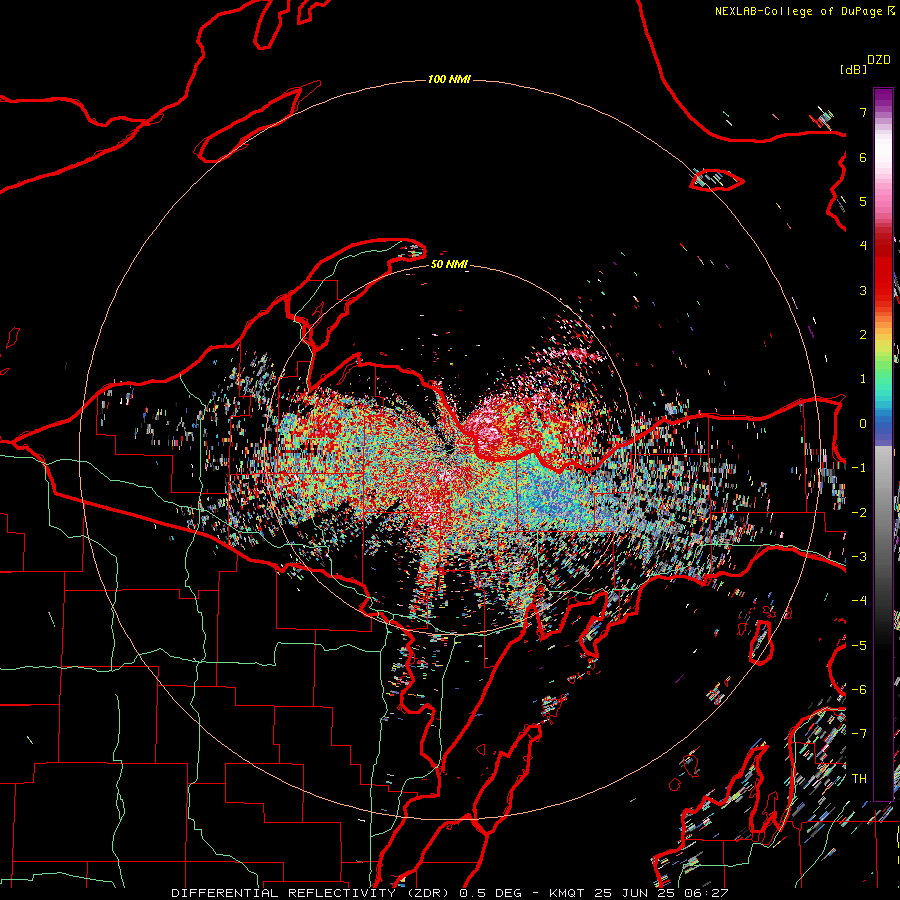Click the 6 value on the color scale
900x900 pixels.
click(x=863, y=157)
